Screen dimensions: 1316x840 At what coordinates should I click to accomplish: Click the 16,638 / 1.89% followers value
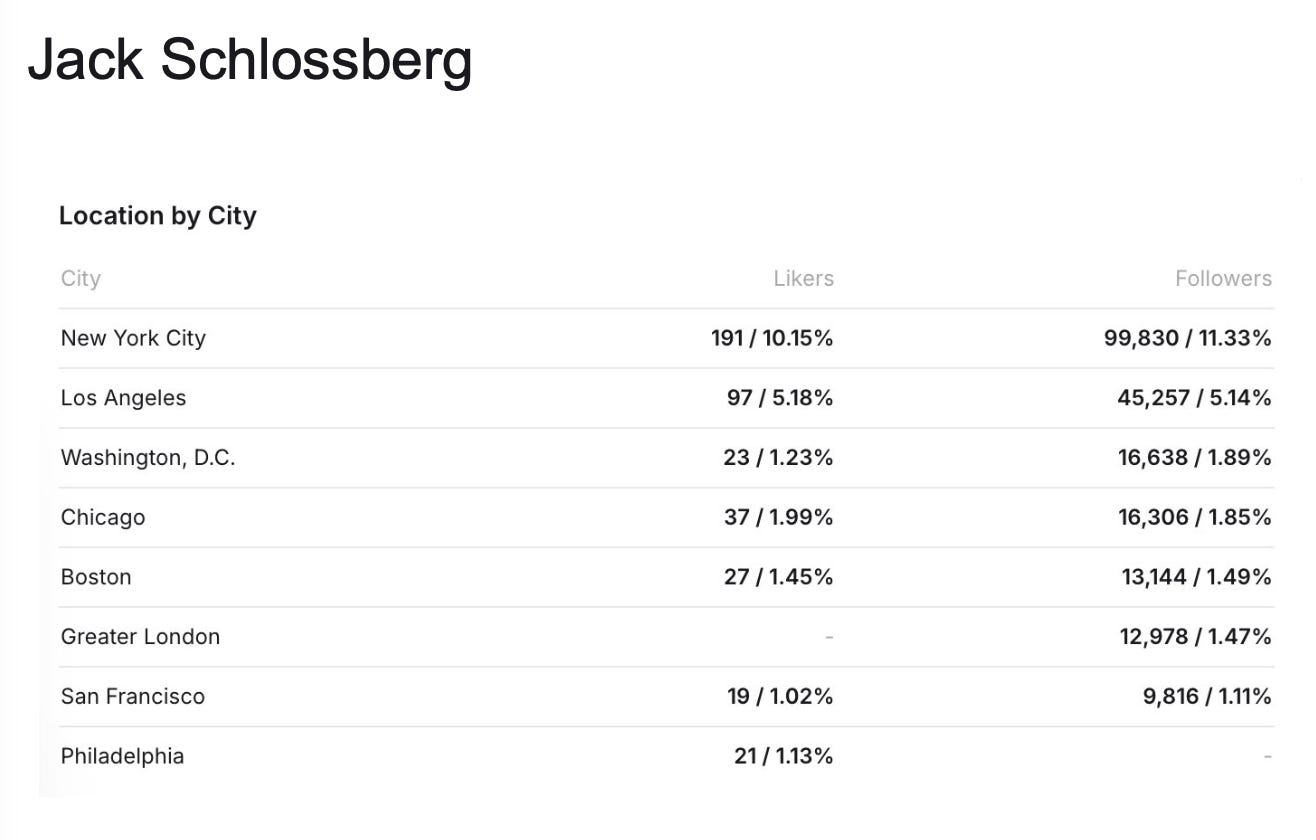coord(1195,458)
